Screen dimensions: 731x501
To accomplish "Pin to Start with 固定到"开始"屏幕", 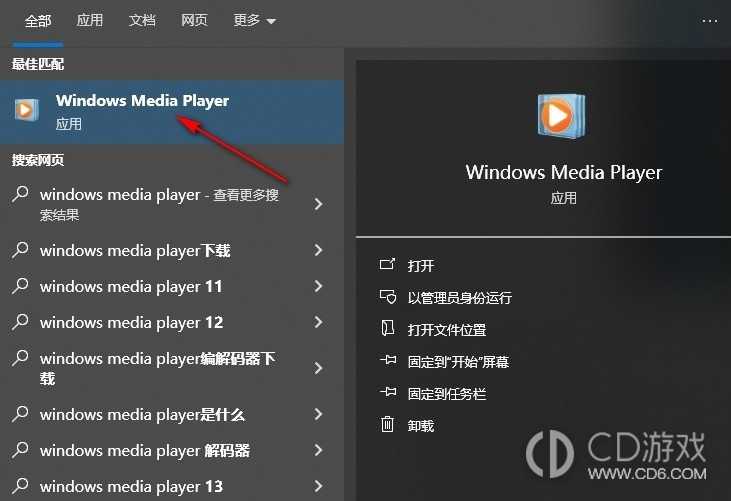I will [x=458, y=362].
